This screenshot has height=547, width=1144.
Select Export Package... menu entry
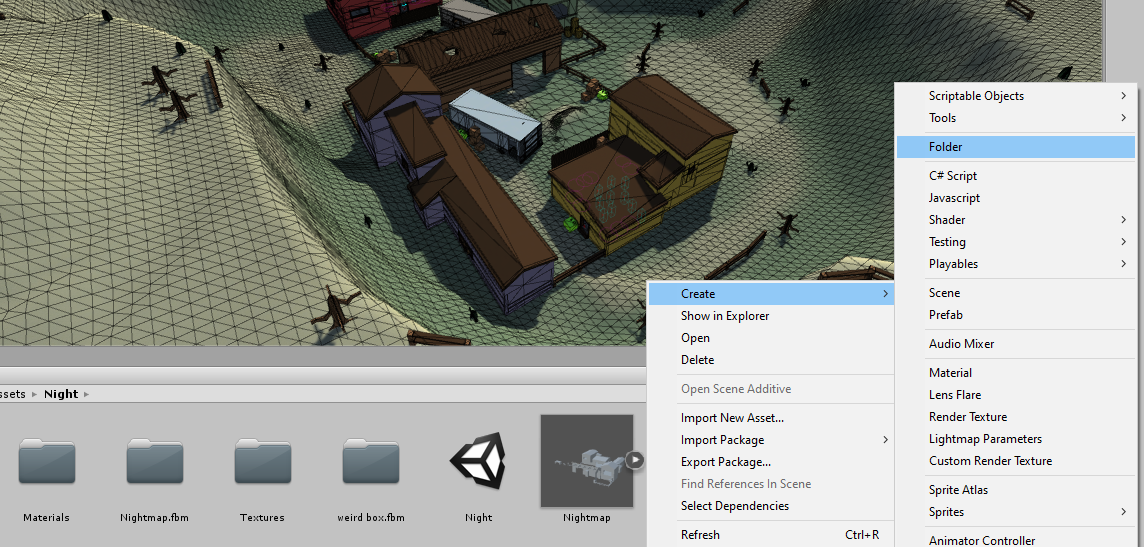[771, 462]
